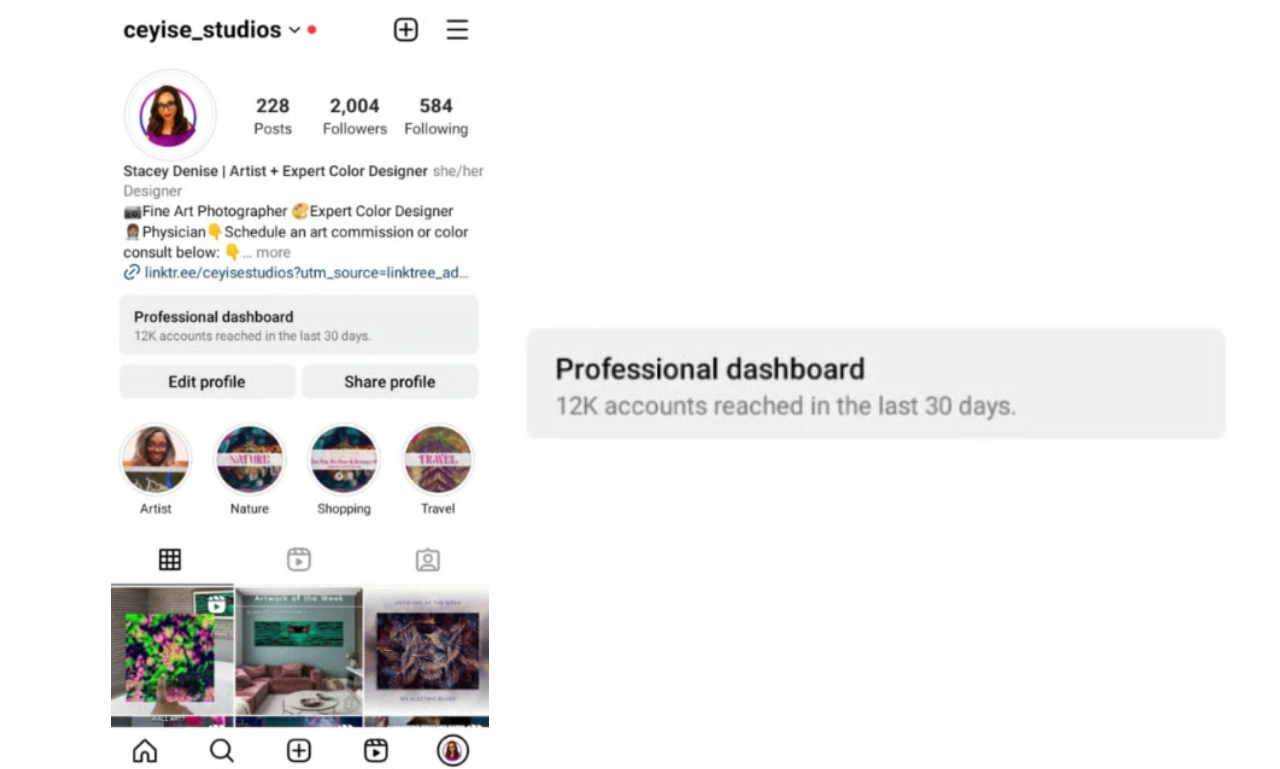Switch to the tagged photos tab
The image size is (1280, 769).
428,559
